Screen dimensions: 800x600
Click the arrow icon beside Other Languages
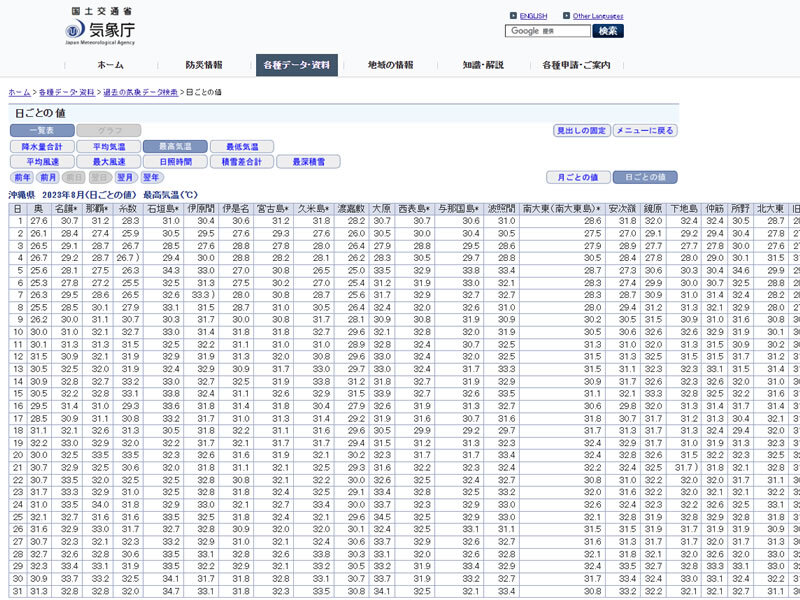566,16
